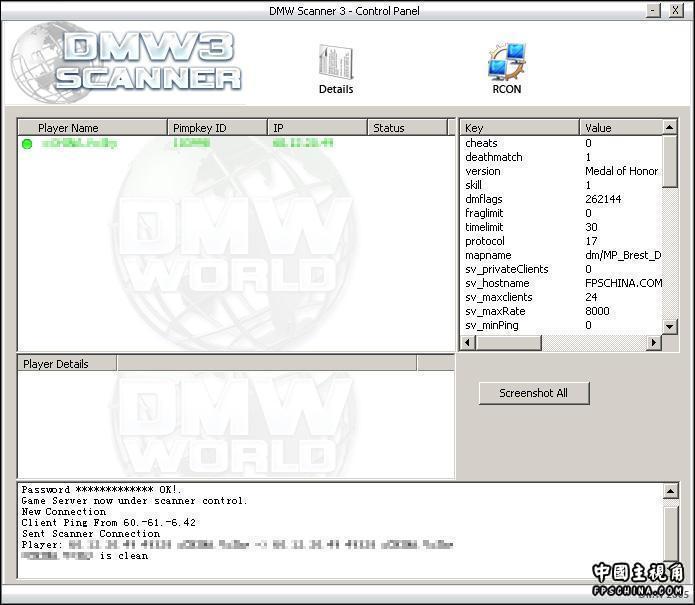The width and height of the screenshot is (695, 605).
Task: Sort by Player Name column header
Action: click(x=93, y=128)
